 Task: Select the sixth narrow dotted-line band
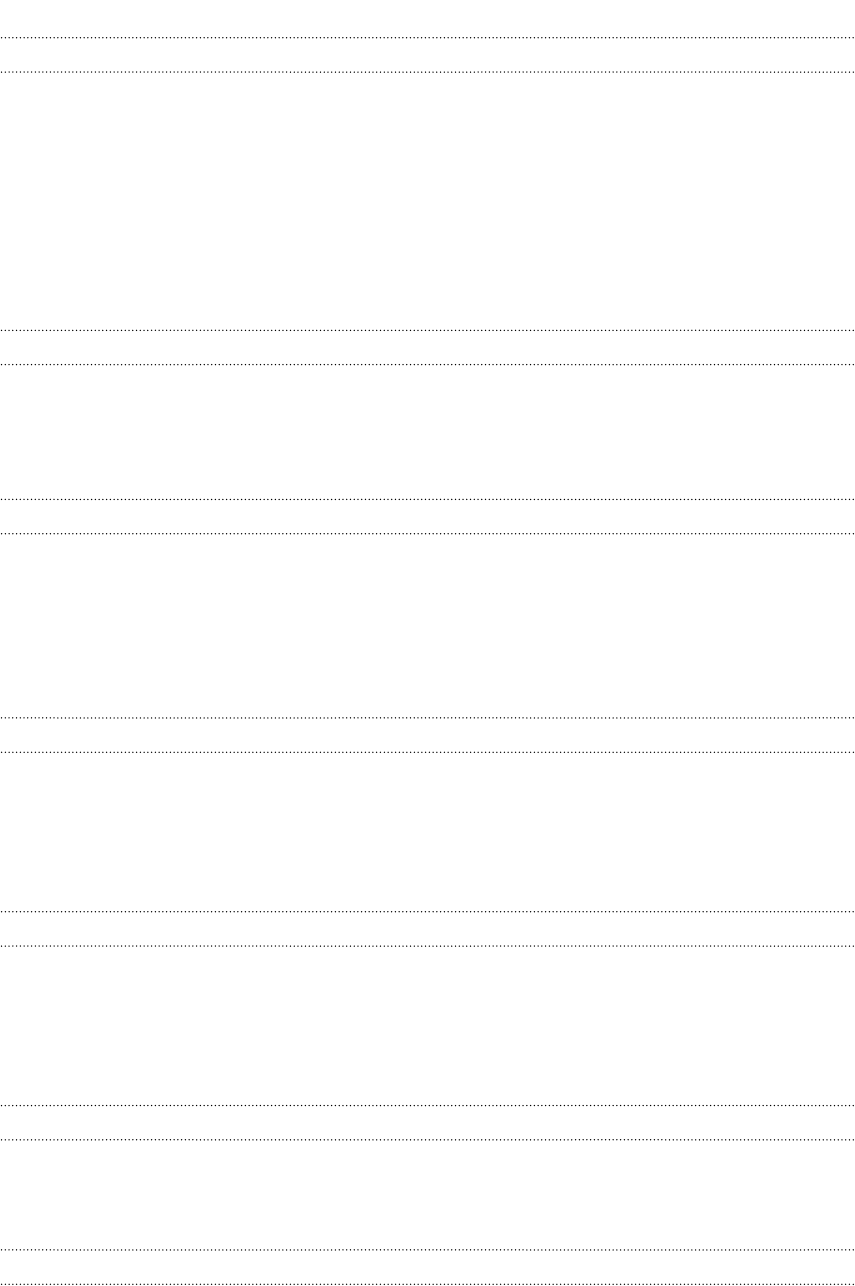(x=427, y=1122)
